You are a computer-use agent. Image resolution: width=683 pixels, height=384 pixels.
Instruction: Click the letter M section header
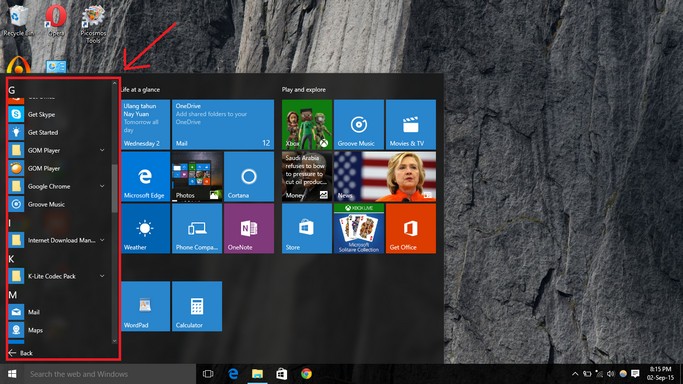coord(13,295)
